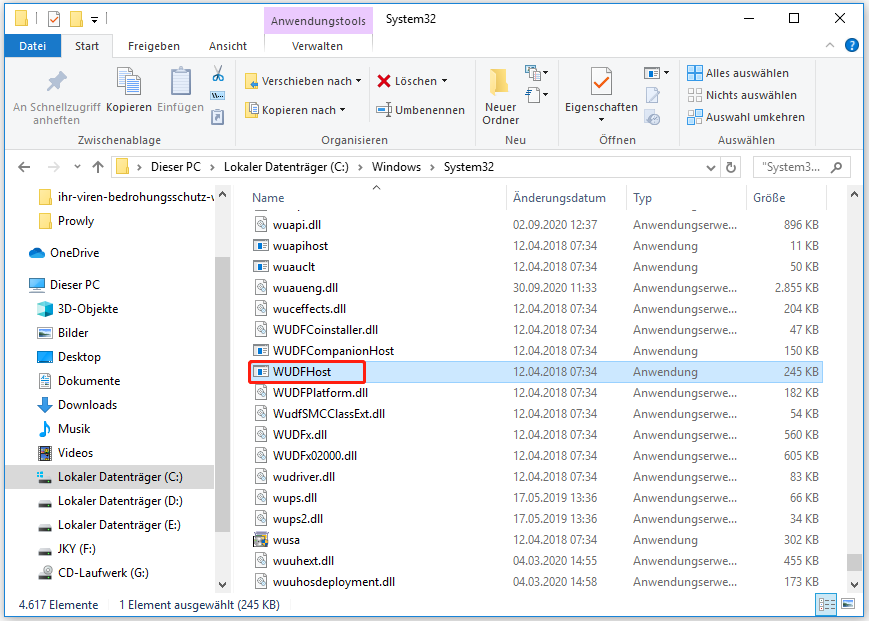The height and width of the screenshot is (621, 869).
Task: Click the Cut scissors icon
Action: [218, 73]
